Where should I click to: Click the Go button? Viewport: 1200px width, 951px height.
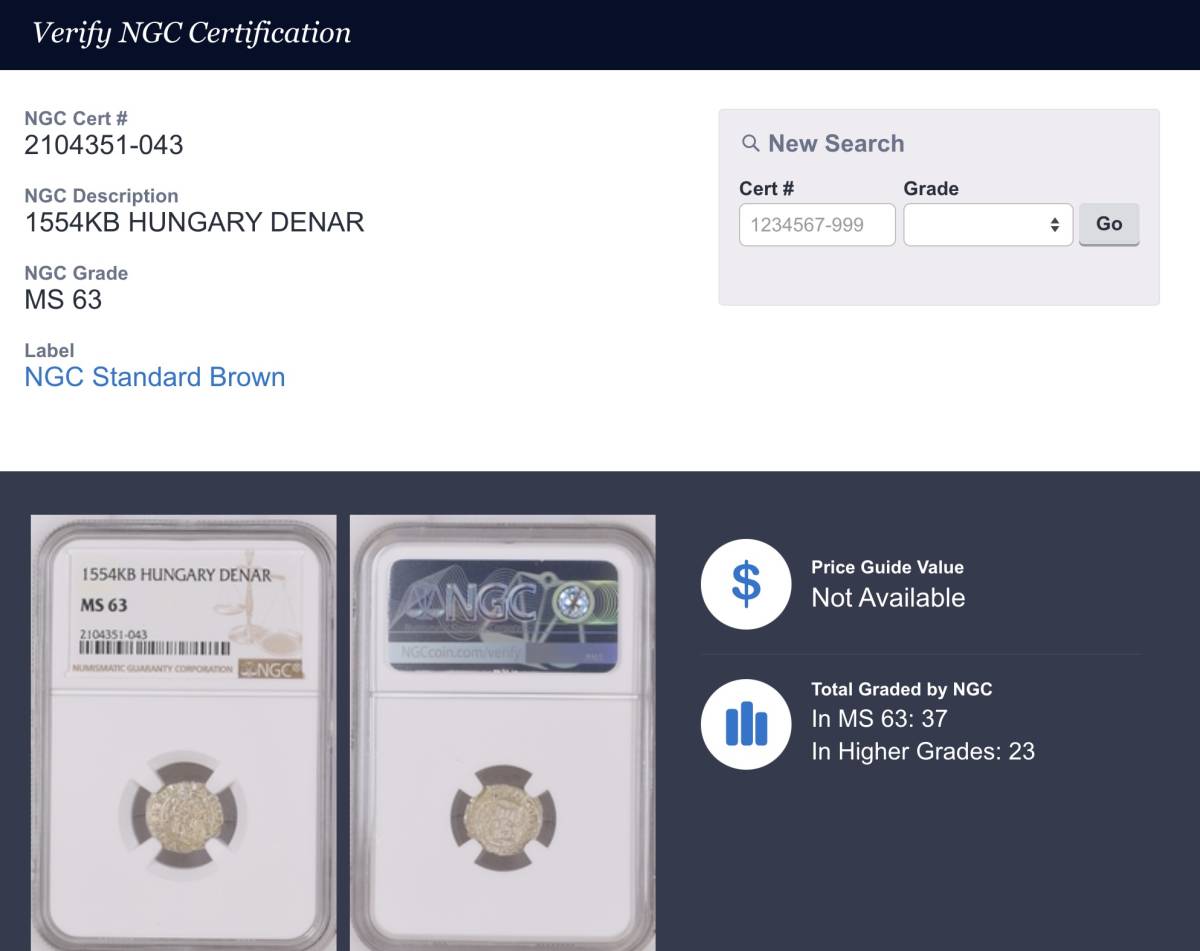point(1109,224)
